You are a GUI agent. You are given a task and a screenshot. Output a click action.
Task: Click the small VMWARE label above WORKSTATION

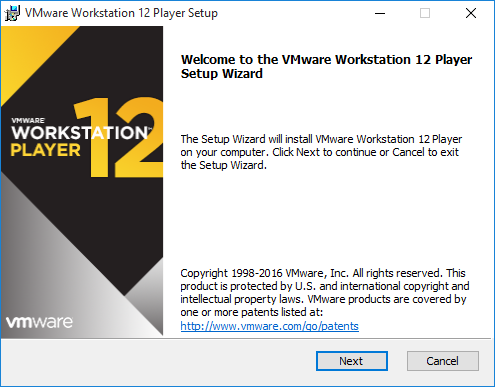coord(28,120)
